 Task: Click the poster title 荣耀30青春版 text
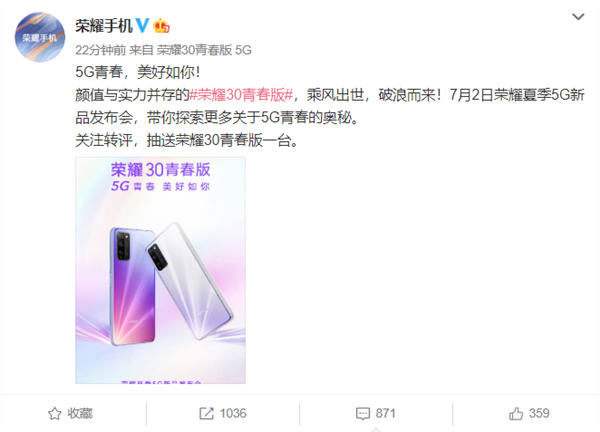pyautogui.click(x=161, y=170)
